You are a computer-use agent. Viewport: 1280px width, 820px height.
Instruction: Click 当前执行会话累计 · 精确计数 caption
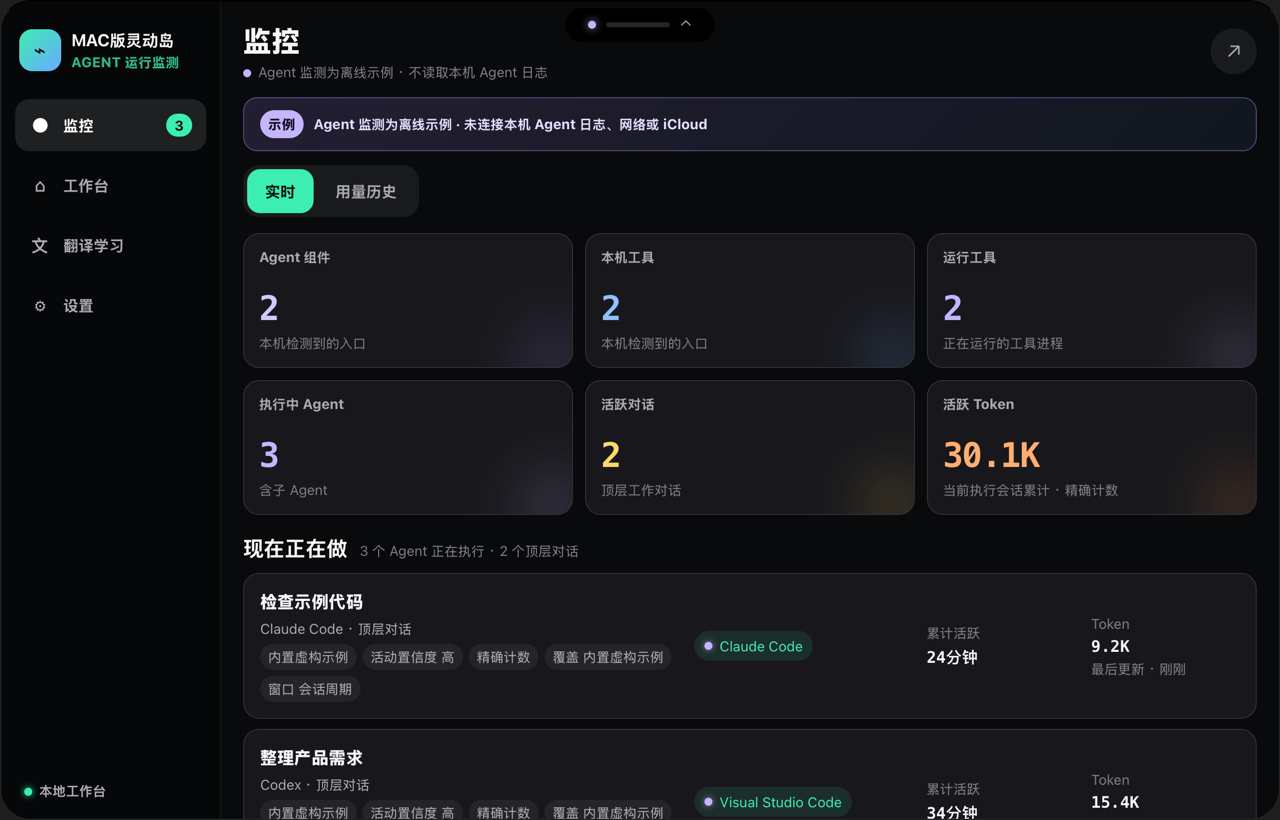pyautogui.click(x=1030, y=490)
